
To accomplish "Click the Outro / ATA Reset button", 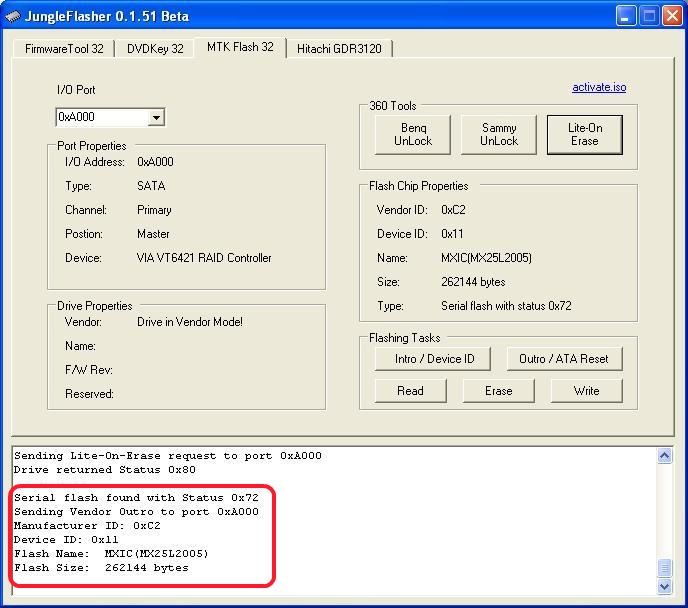I will [x=564, y=359].
